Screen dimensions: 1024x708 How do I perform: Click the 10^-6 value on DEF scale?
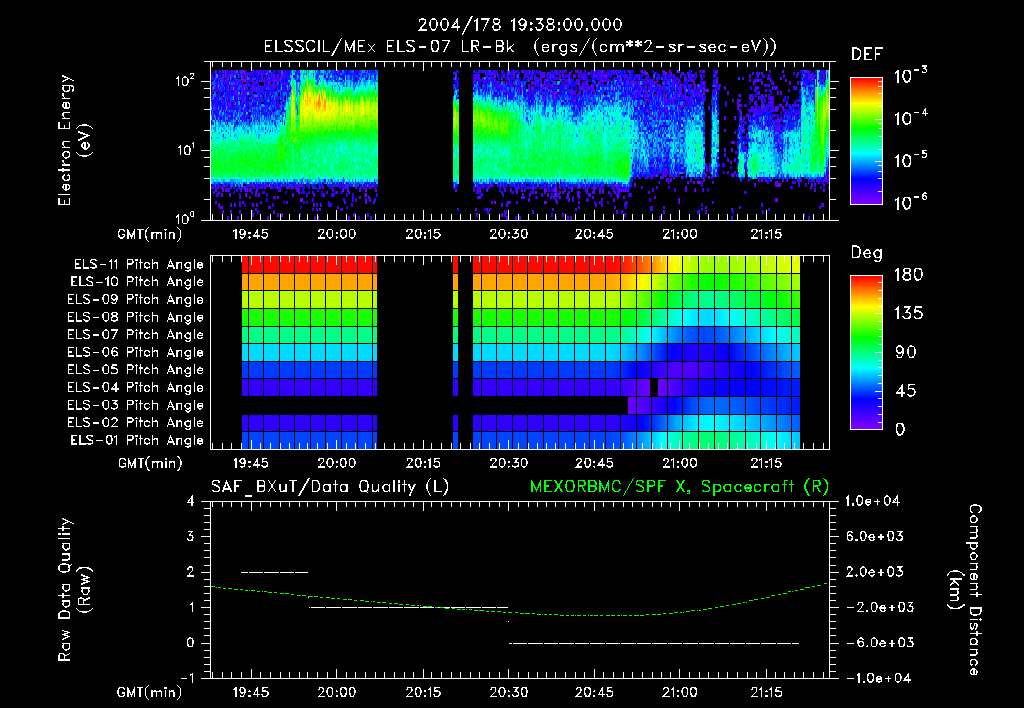[x=911, y=203]
